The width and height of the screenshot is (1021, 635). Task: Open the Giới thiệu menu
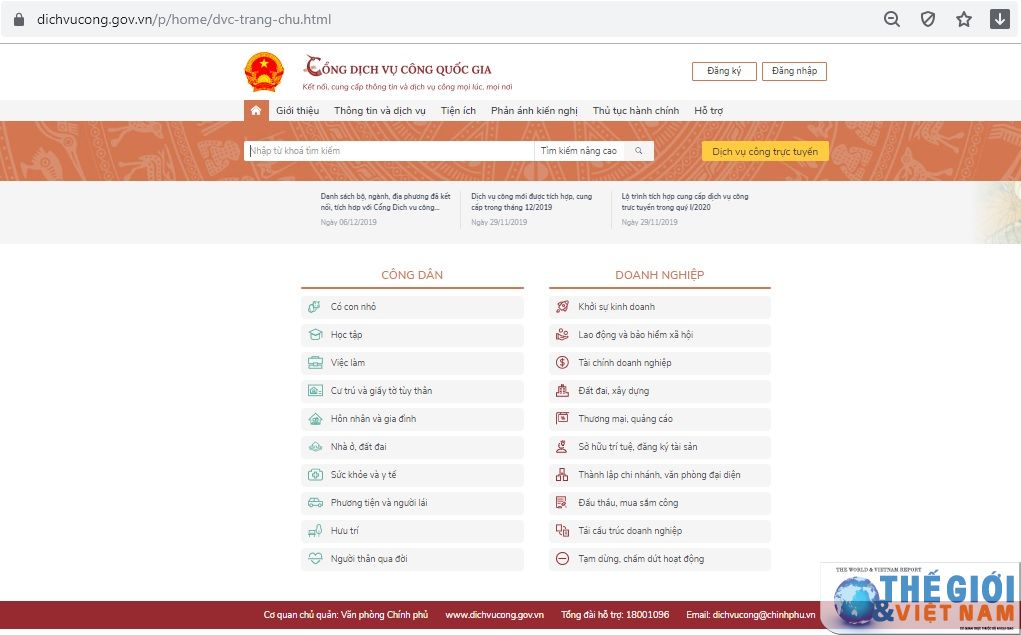tap(297, 111)
